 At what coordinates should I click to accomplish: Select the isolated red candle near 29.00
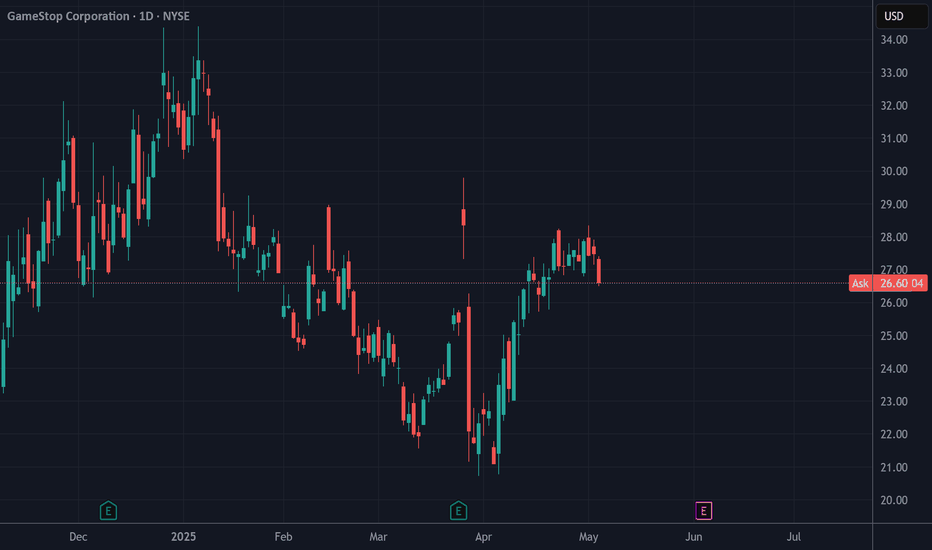(x=464, y=217)
